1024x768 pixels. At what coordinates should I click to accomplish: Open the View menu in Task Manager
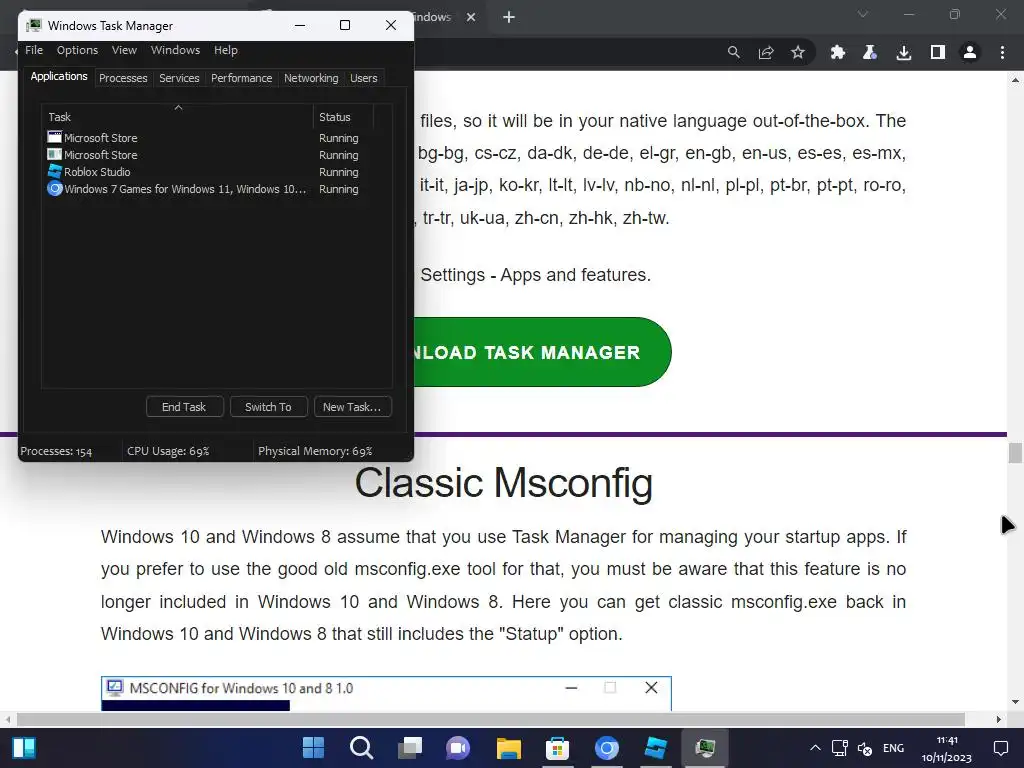click(124, 50)
